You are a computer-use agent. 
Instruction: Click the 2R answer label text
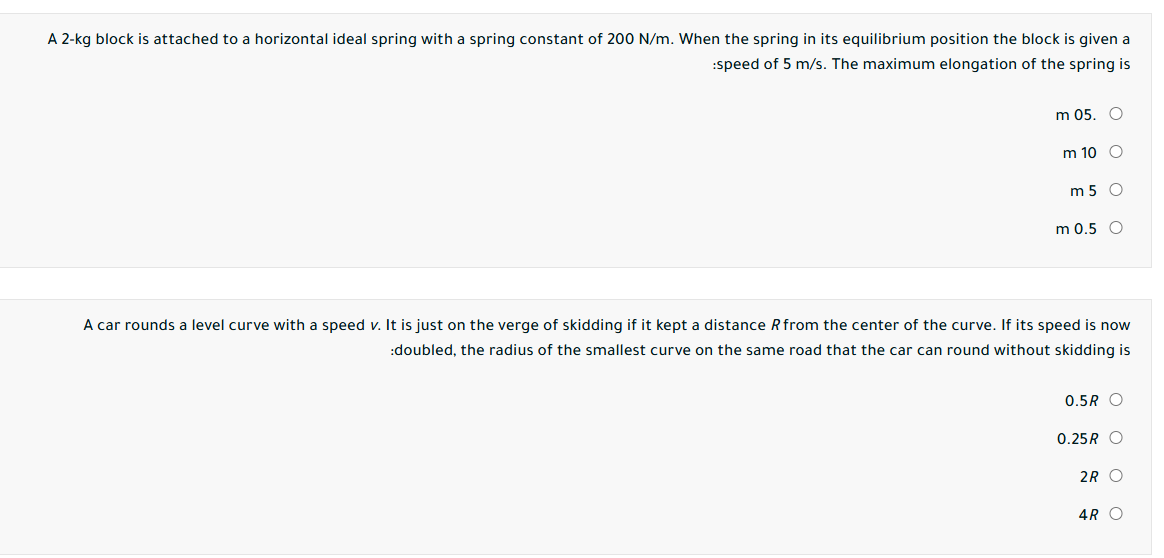(1089, 477)
